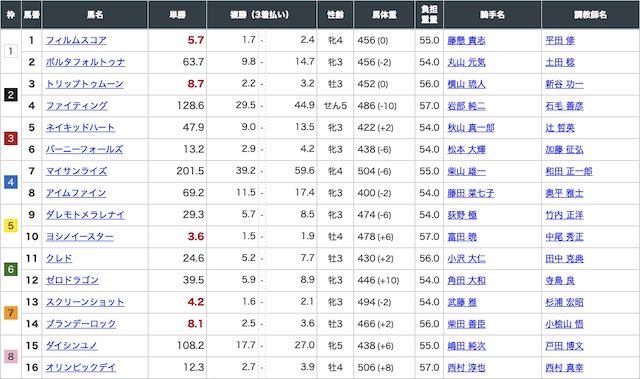Open horse link マイサンライズ
This screenshot has height=379, width=640.
tap(76, 171)
